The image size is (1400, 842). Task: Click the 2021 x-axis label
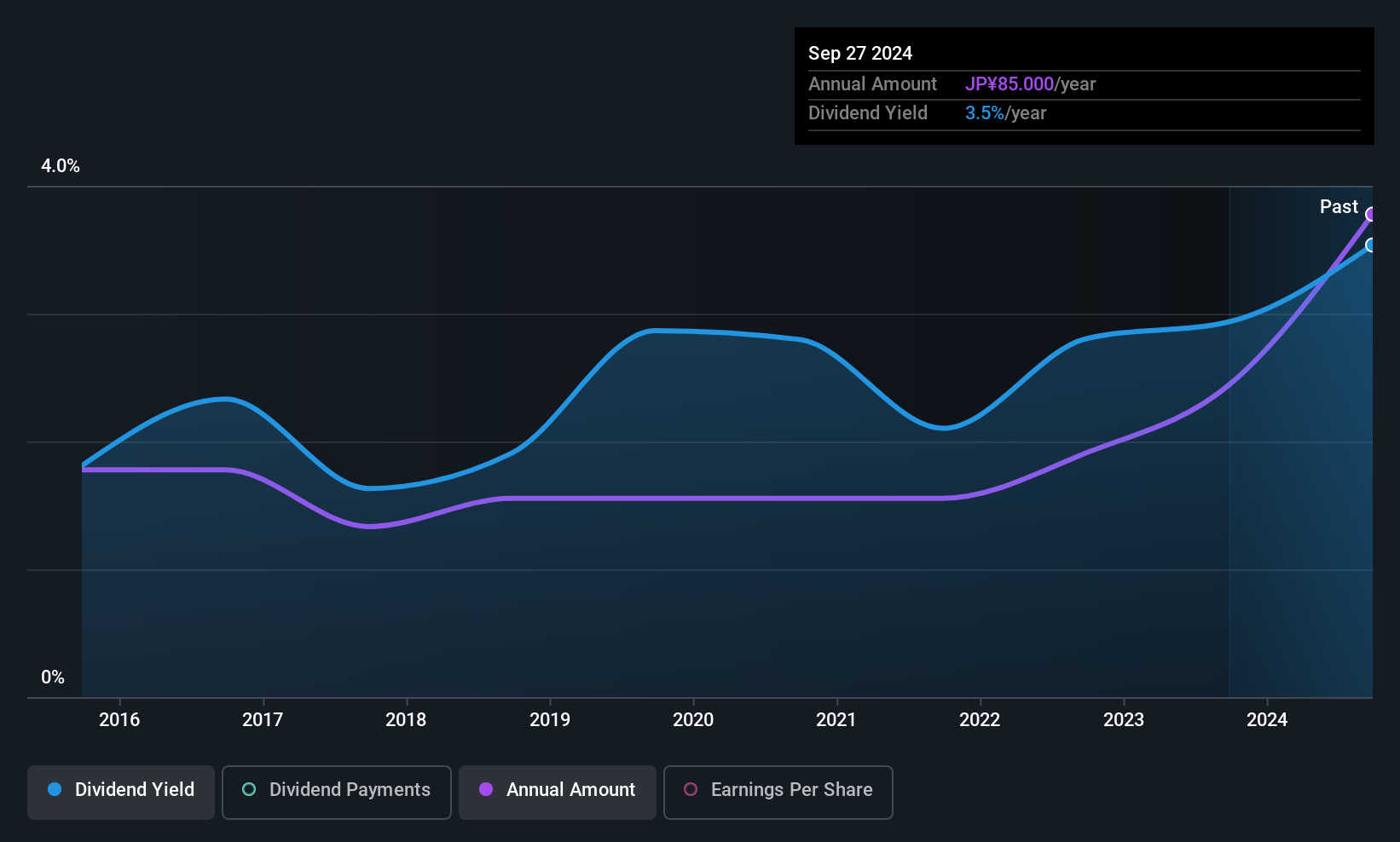click(836, 719)
